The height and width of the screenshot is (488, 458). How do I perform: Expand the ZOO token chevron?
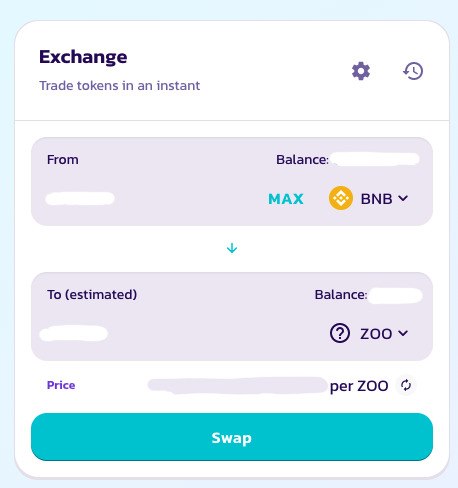pyautogui.click(x=403, y=333)
